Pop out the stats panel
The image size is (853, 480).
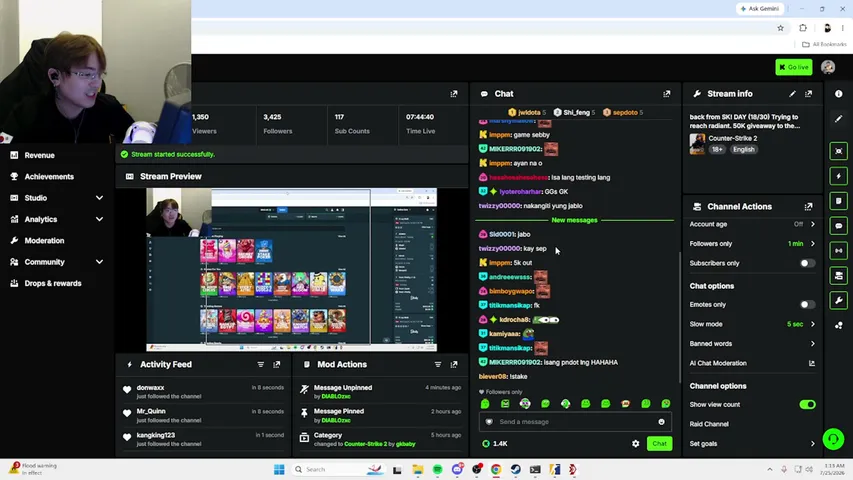[x=454, y=94]
